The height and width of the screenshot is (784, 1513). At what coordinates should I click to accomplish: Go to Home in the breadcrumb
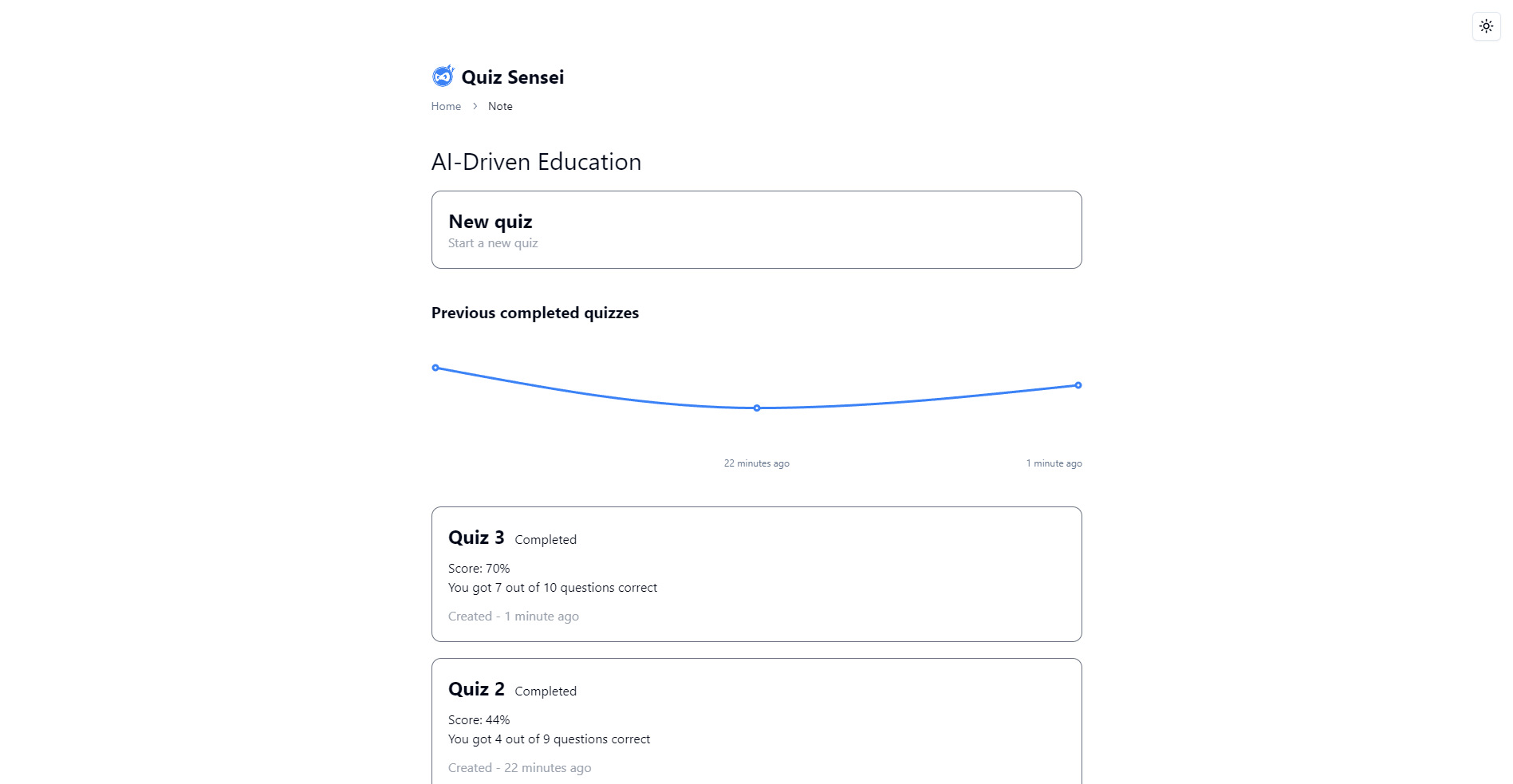(x=446, y=106)
